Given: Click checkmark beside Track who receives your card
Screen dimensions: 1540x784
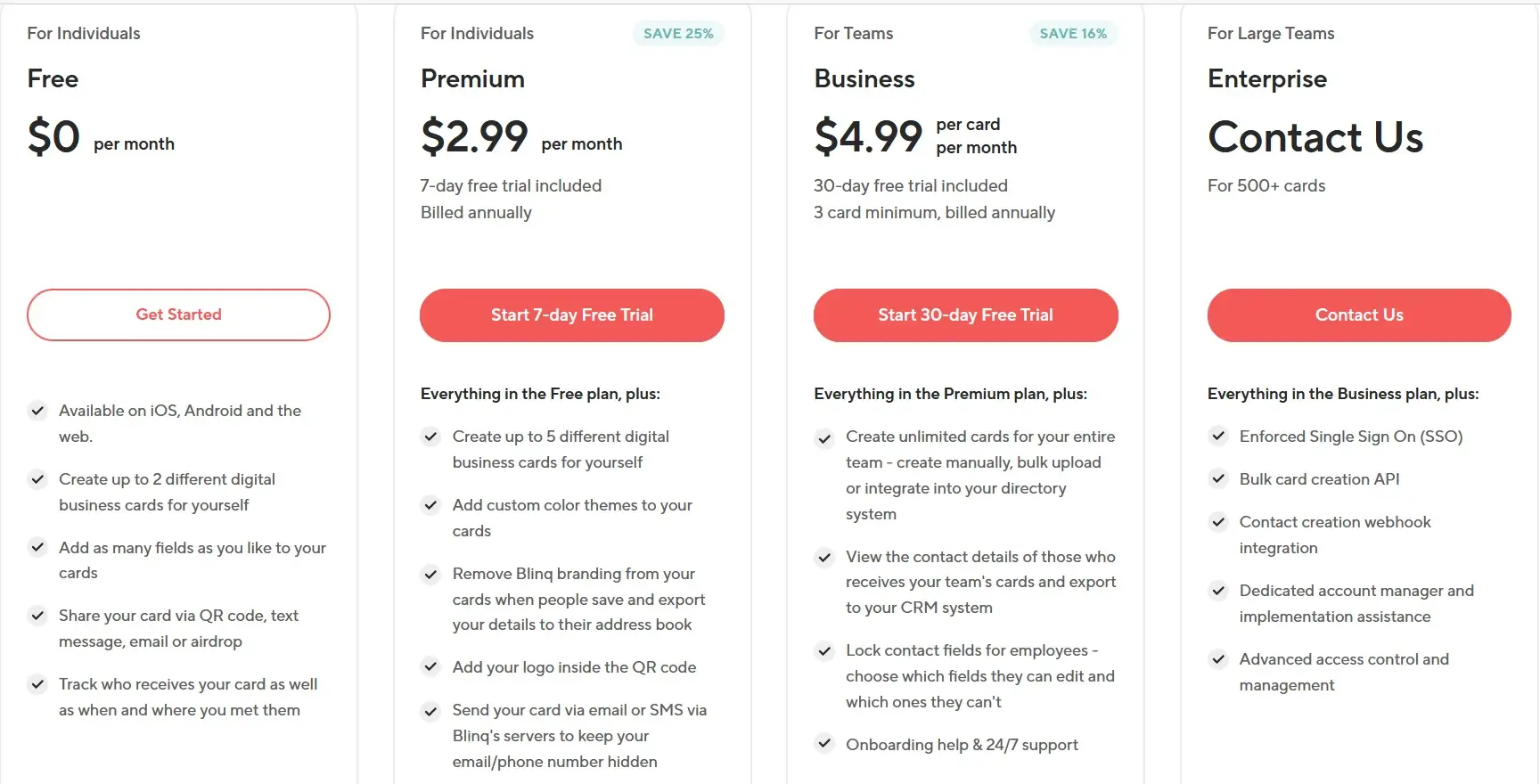Looking at the screenshot, I should [x=37, y=684].
